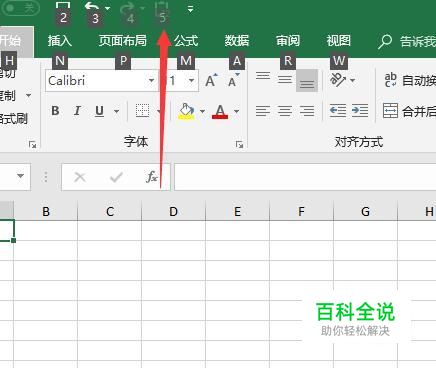Select column B header
436x368 pixels.
click(46, 211)
